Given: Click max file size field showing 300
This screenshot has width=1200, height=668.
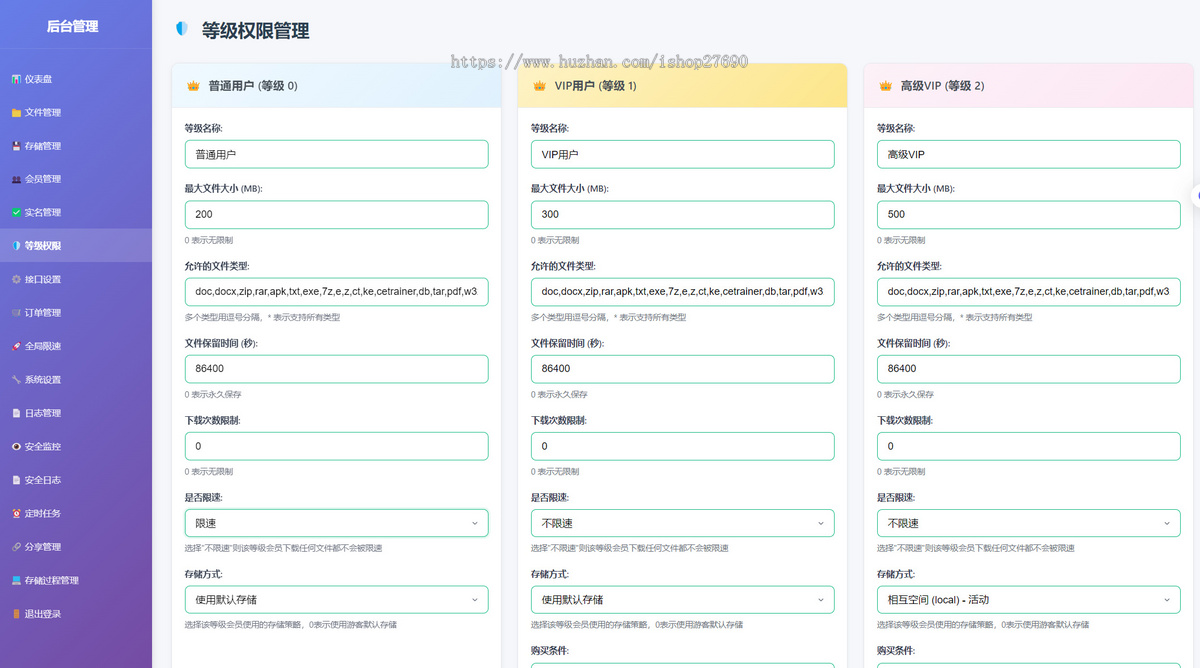Looking at the screenshot, I should pyautogui.click(x=682, y=215).
